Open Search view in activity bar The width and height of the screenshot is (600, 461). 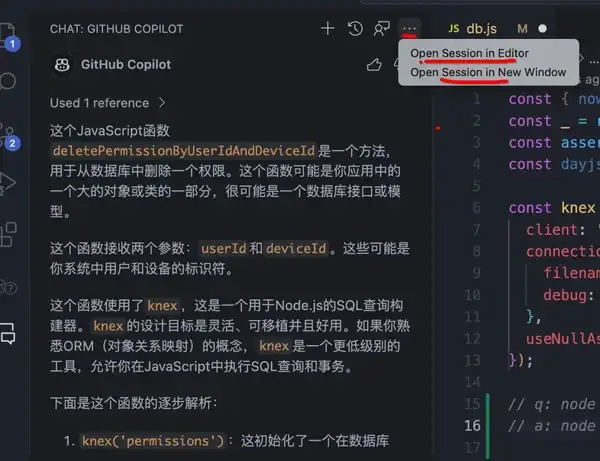pyautogui.click(x=8, y=81)
